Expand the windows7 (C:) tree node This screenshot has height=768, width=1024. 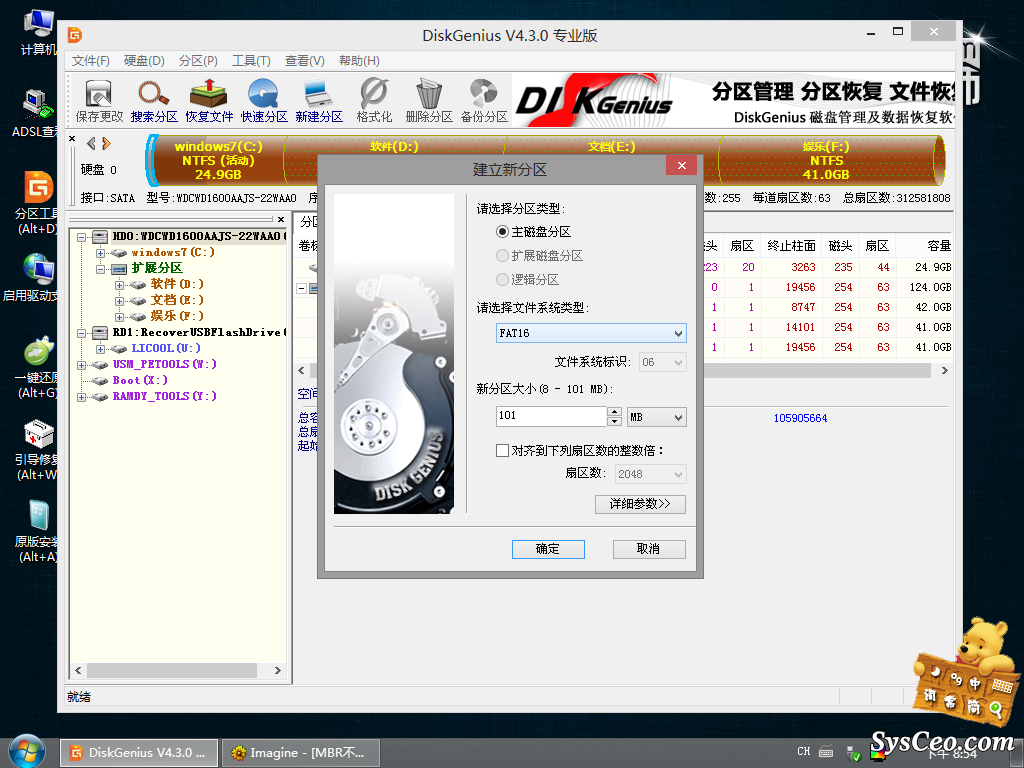point(100,253)
